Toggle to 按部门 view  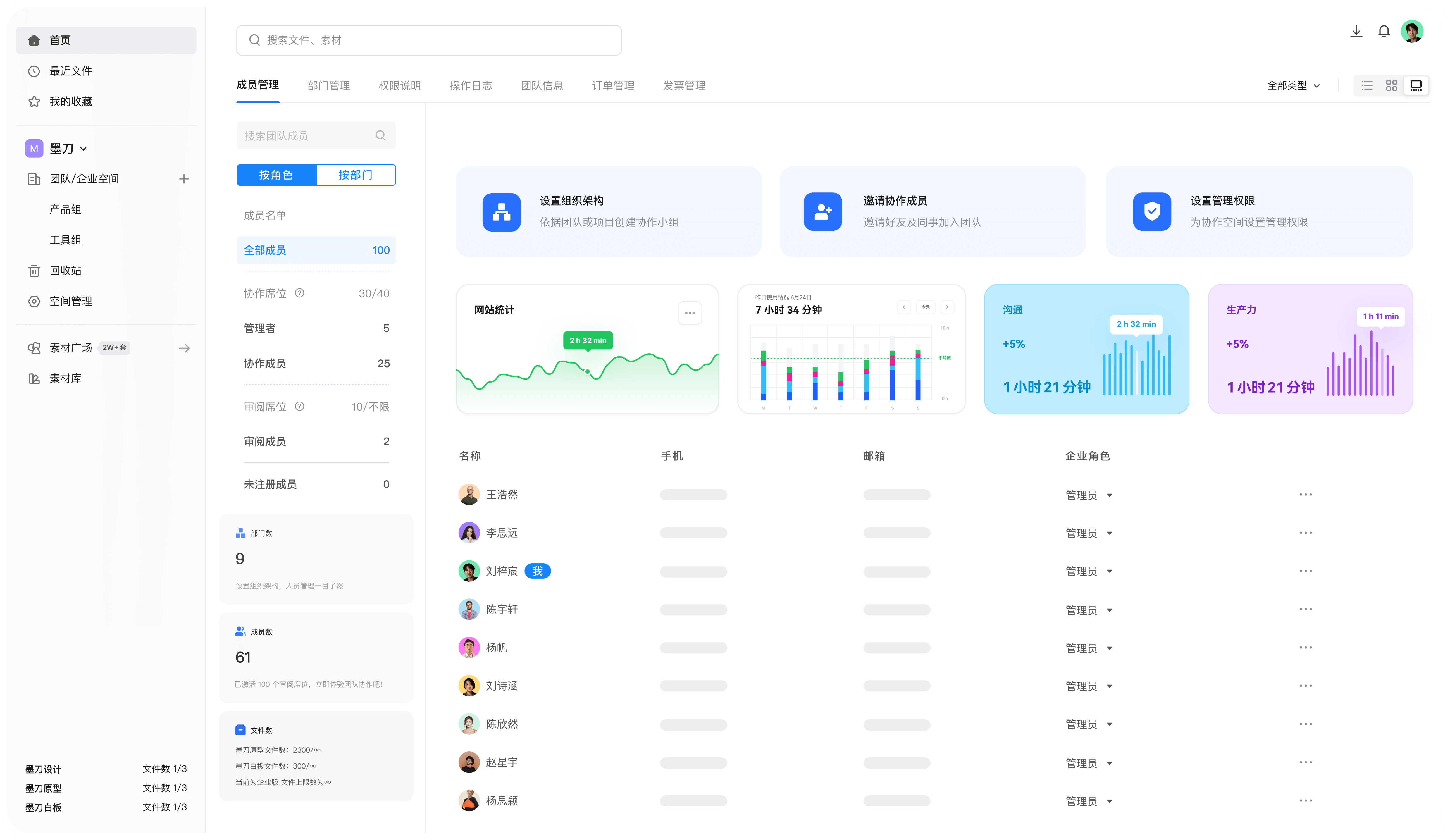pyautogui.click(x=356, y=175)
